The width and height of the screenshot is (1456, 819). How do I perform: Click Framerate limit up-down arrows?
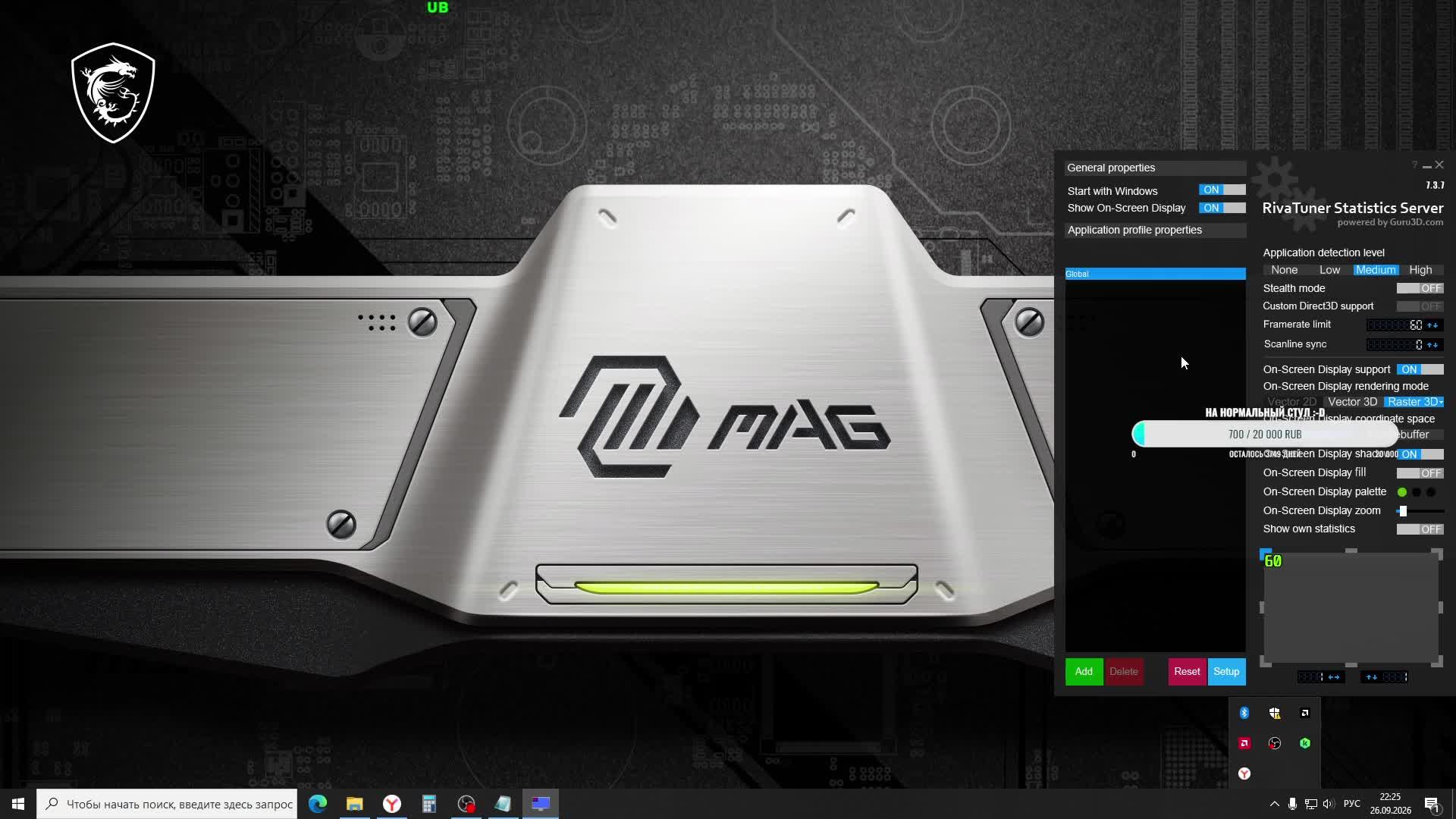(1432, 325)
